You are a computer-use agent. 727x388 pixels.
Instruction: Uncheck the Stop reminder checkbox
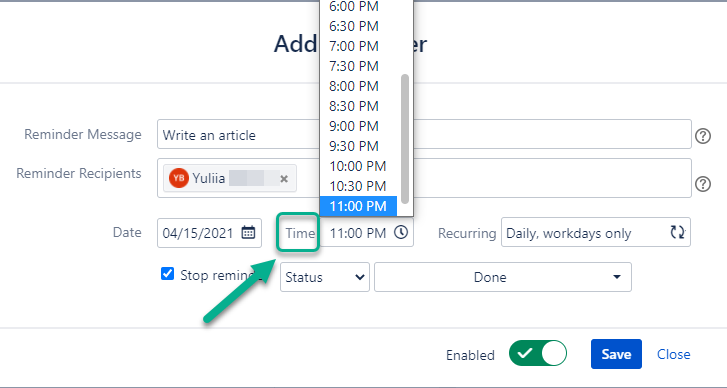pyautogui.click(x=167, y=274)
